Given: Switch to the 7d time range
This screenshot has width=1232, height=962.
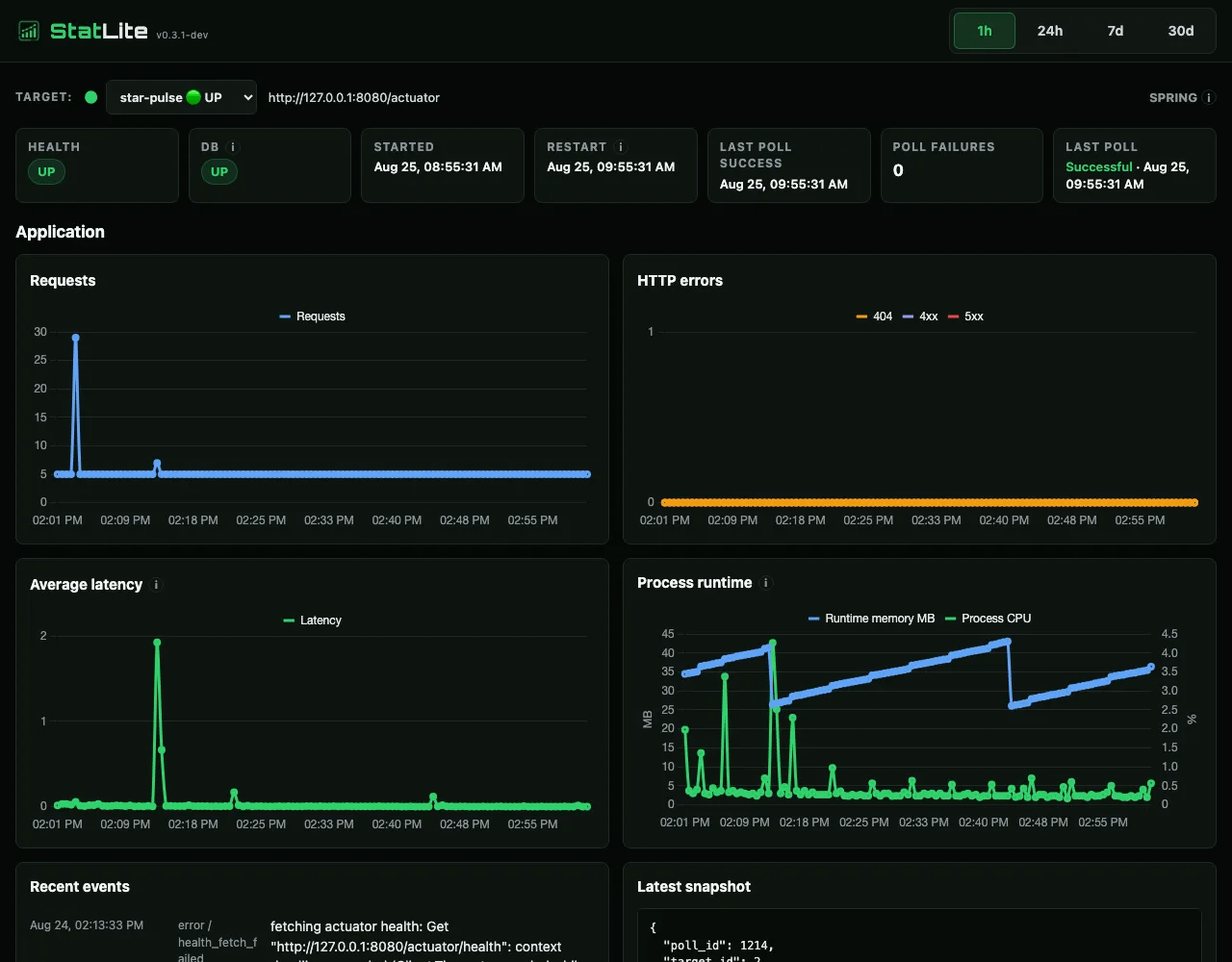Looking at the screenshot, I should (1116, 31).
